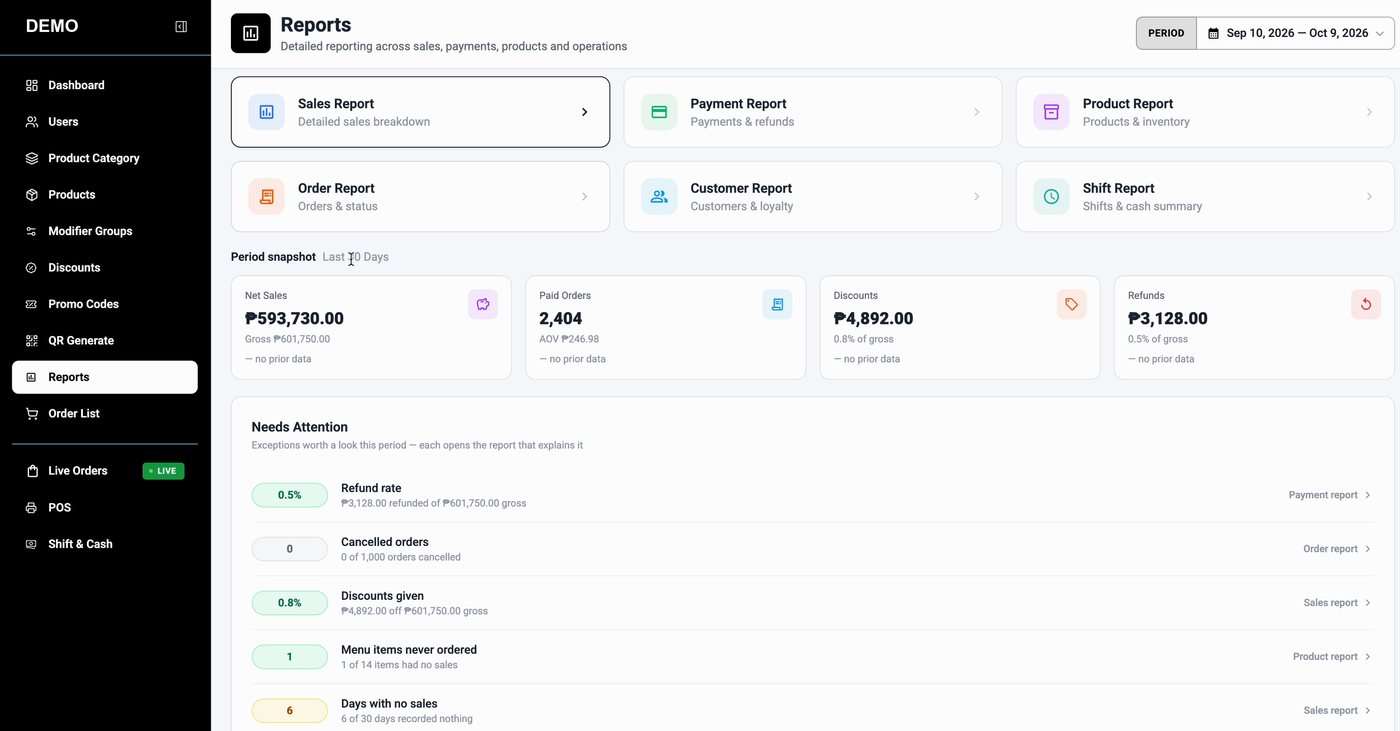Open Product Category in the sidebar
The width and height of the screenshot is (1400, 731).
[105, 158]
